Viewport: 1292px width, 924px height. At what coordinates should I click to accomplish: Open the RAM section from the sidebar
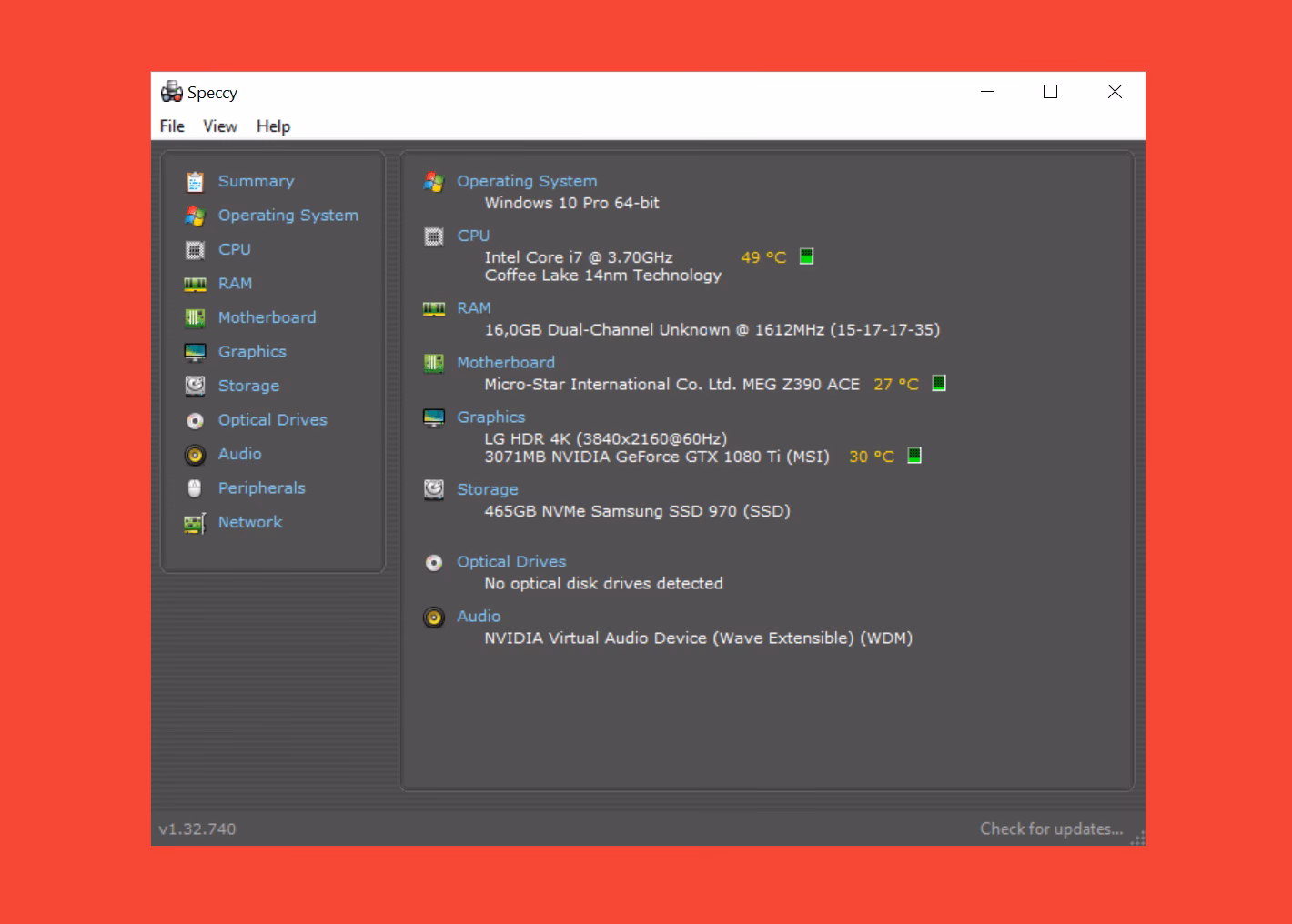tap(235, 284)
